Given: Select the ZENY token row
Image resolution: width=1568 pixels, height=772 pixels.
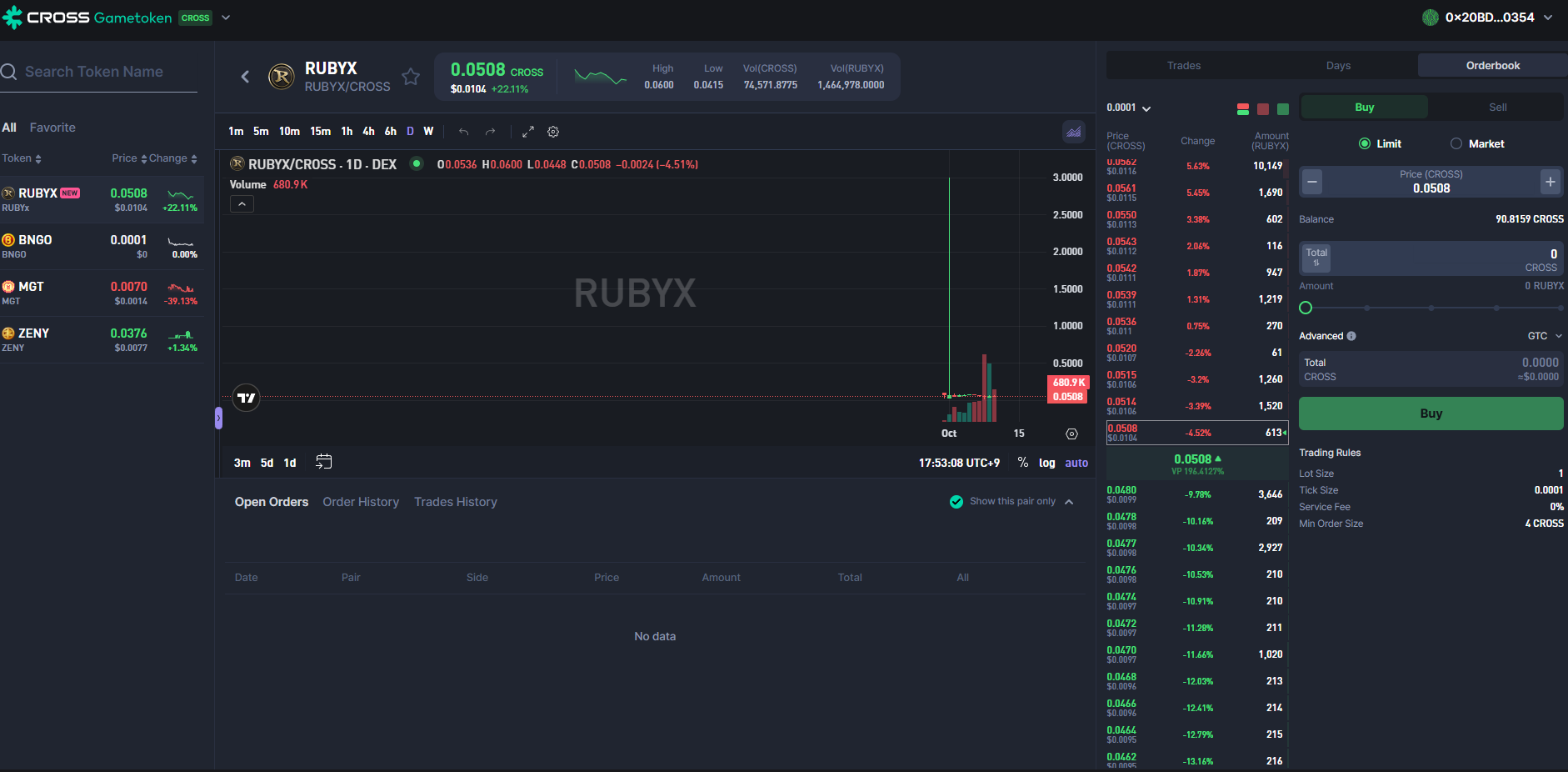Looking at the screenshot, I should 102,340.
